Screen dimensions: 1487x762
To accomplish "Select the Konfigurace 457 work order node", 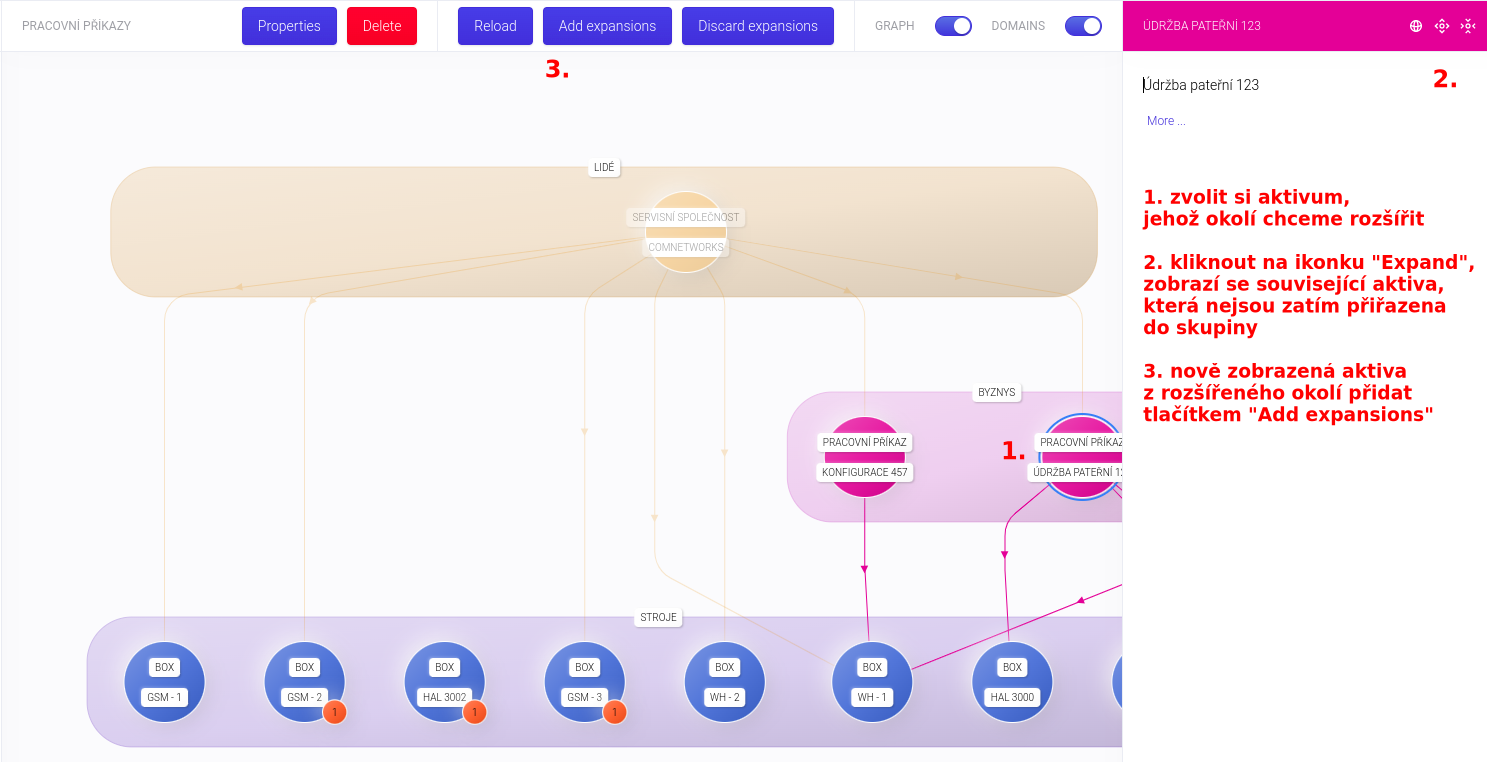I will coord(864,457).
